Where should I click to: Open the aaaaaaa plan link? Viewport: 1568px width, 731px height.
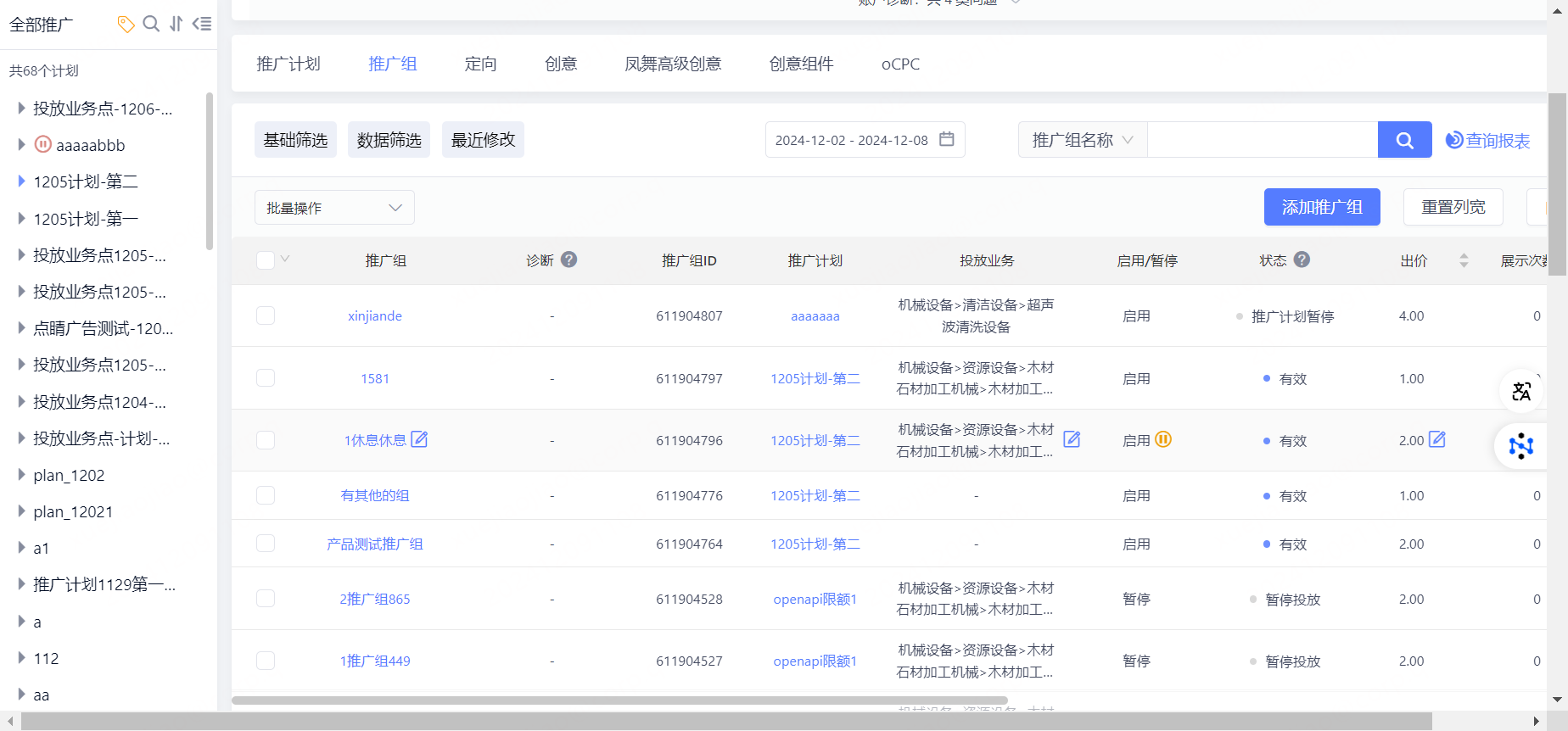815,315
